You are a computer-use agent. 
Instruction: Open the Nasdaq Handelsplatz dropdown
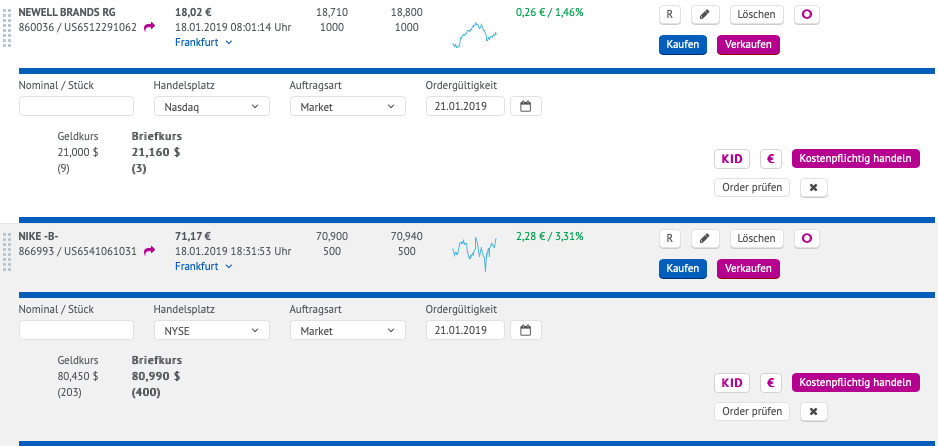(x=212, y=106)
